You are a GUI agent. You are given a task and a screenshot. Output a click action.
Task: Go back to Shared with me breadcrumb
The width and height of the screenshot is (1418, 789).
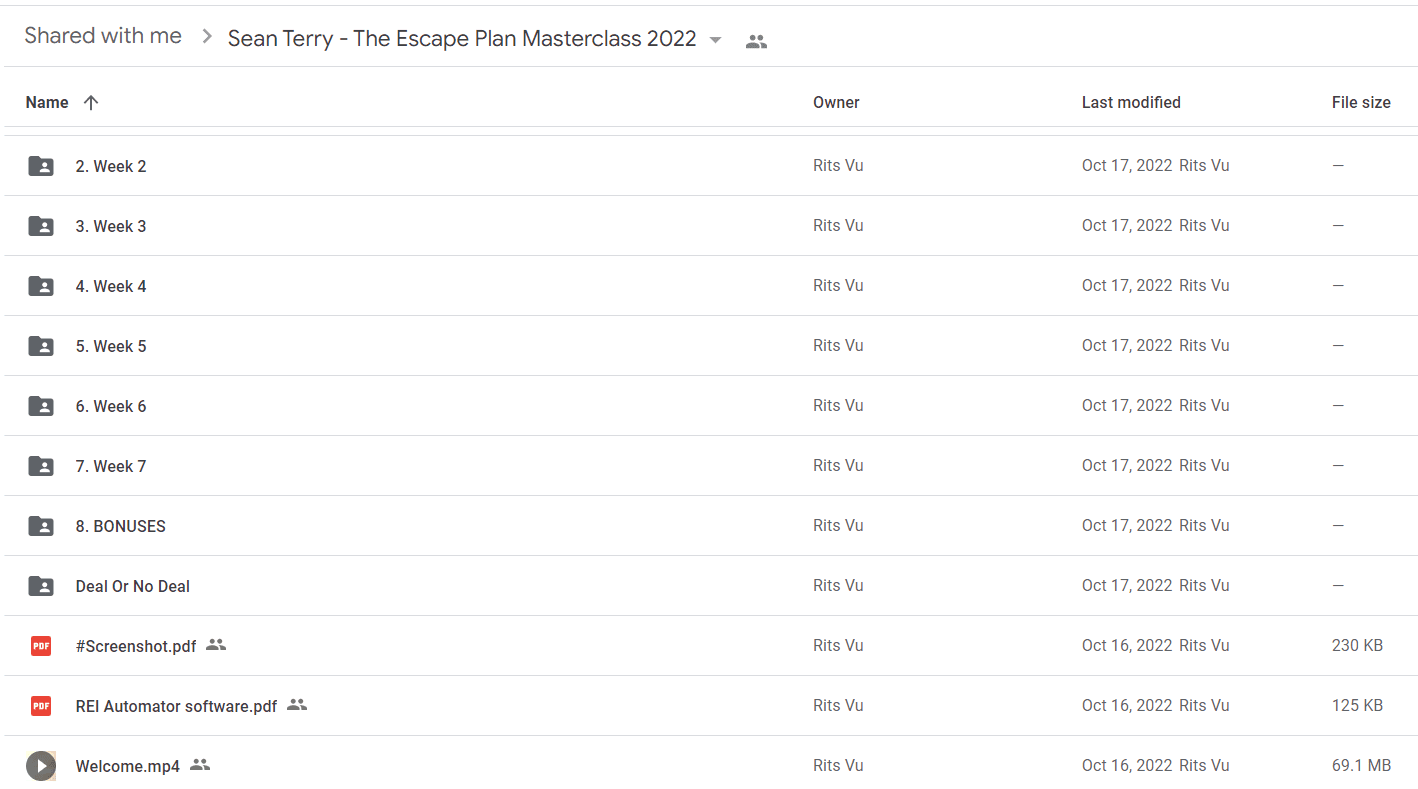(x=103, y=36)
